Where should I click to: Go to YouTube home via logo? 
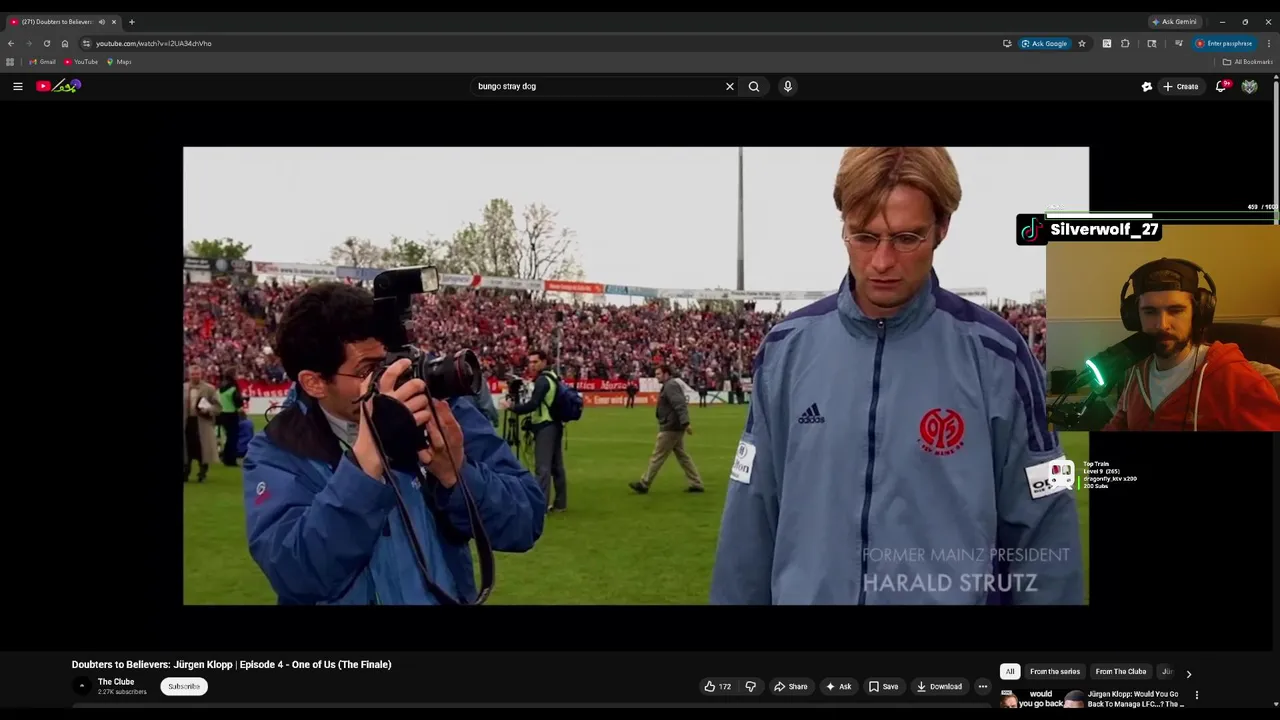[x=58, y=86]
